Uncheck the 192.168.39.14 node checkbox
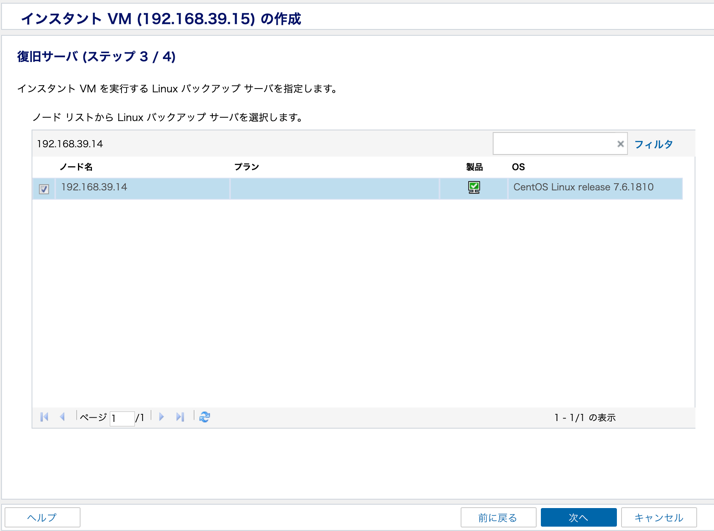Viewport: 714px width, 531px height. [x=44, y=189]
